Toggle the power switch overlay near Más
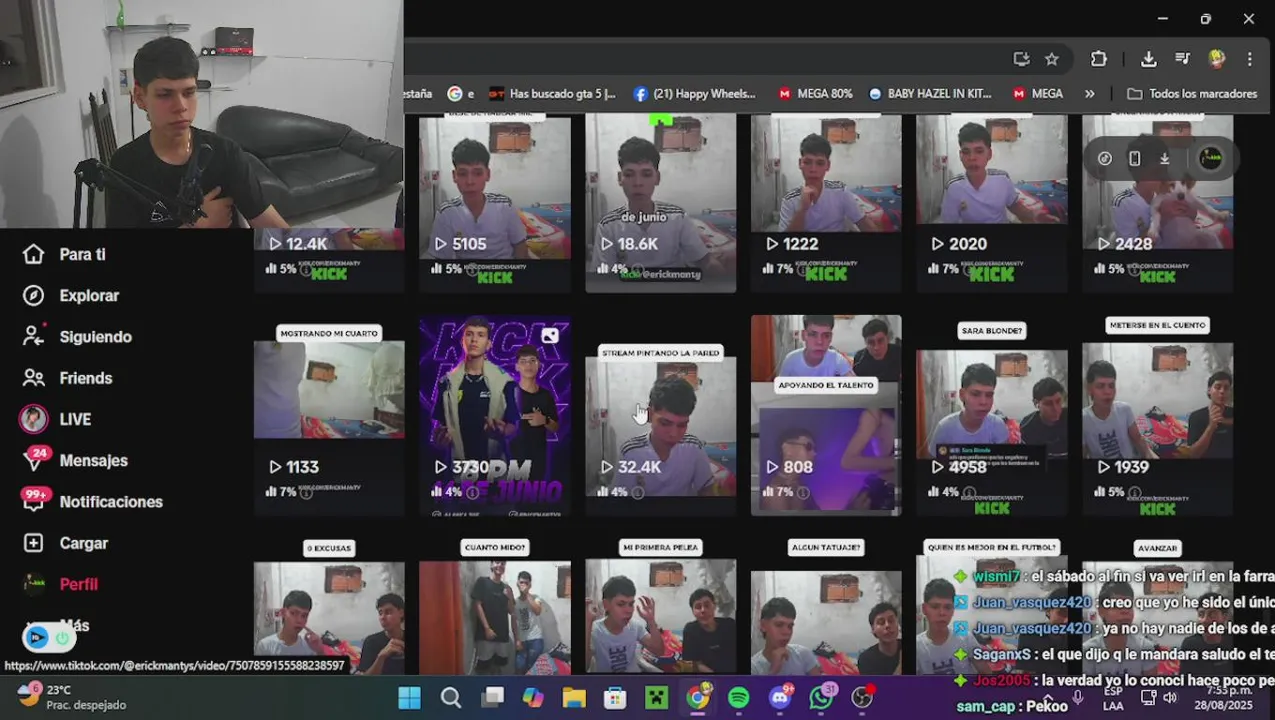The image size is (1275, 720). click(x=63, y=637)
